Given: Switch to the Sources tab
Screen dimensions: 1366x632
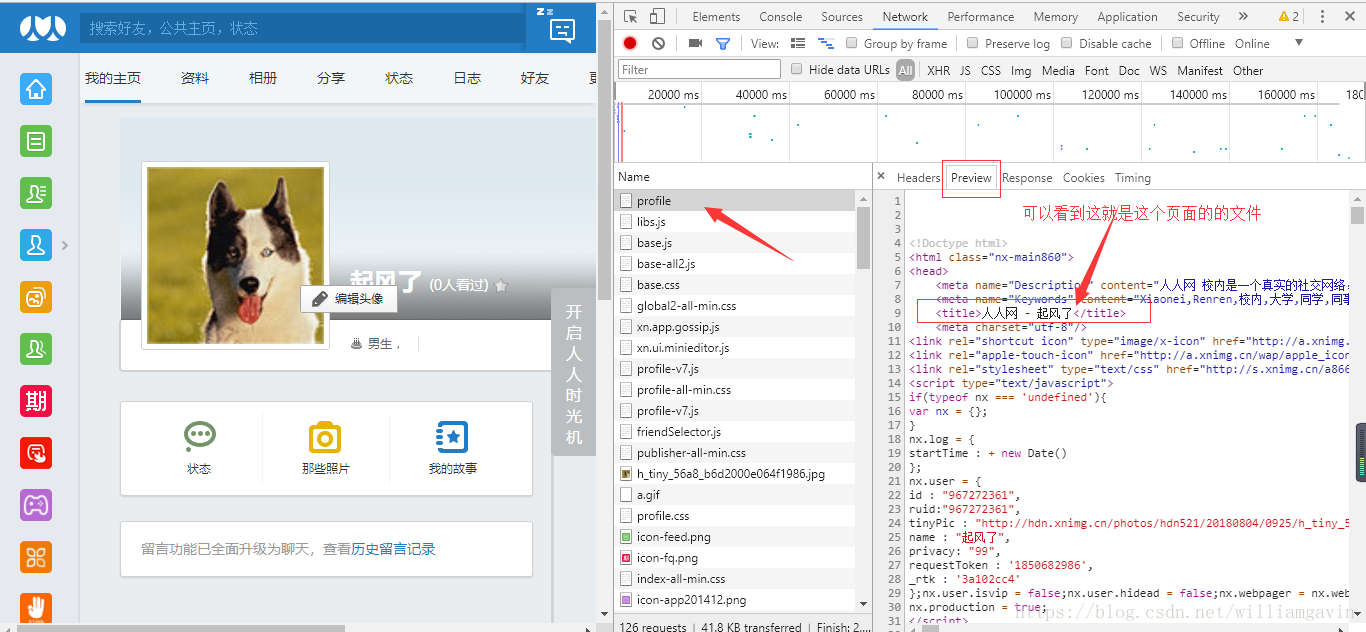Looking at the screenshot, I should coord(842,16).
